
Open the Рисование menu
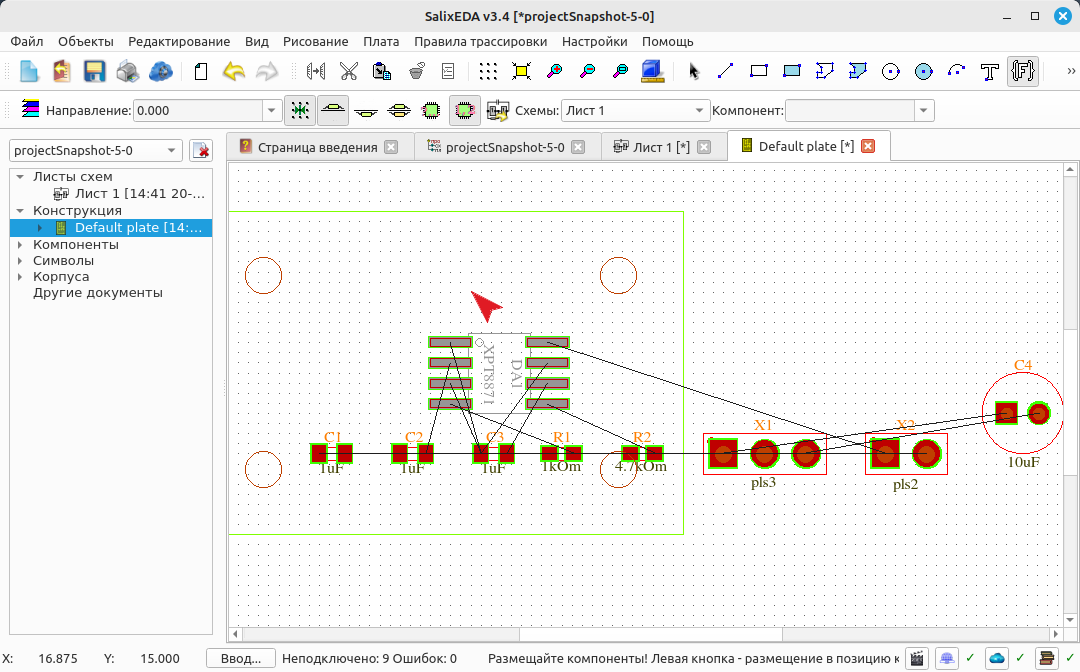315,41
